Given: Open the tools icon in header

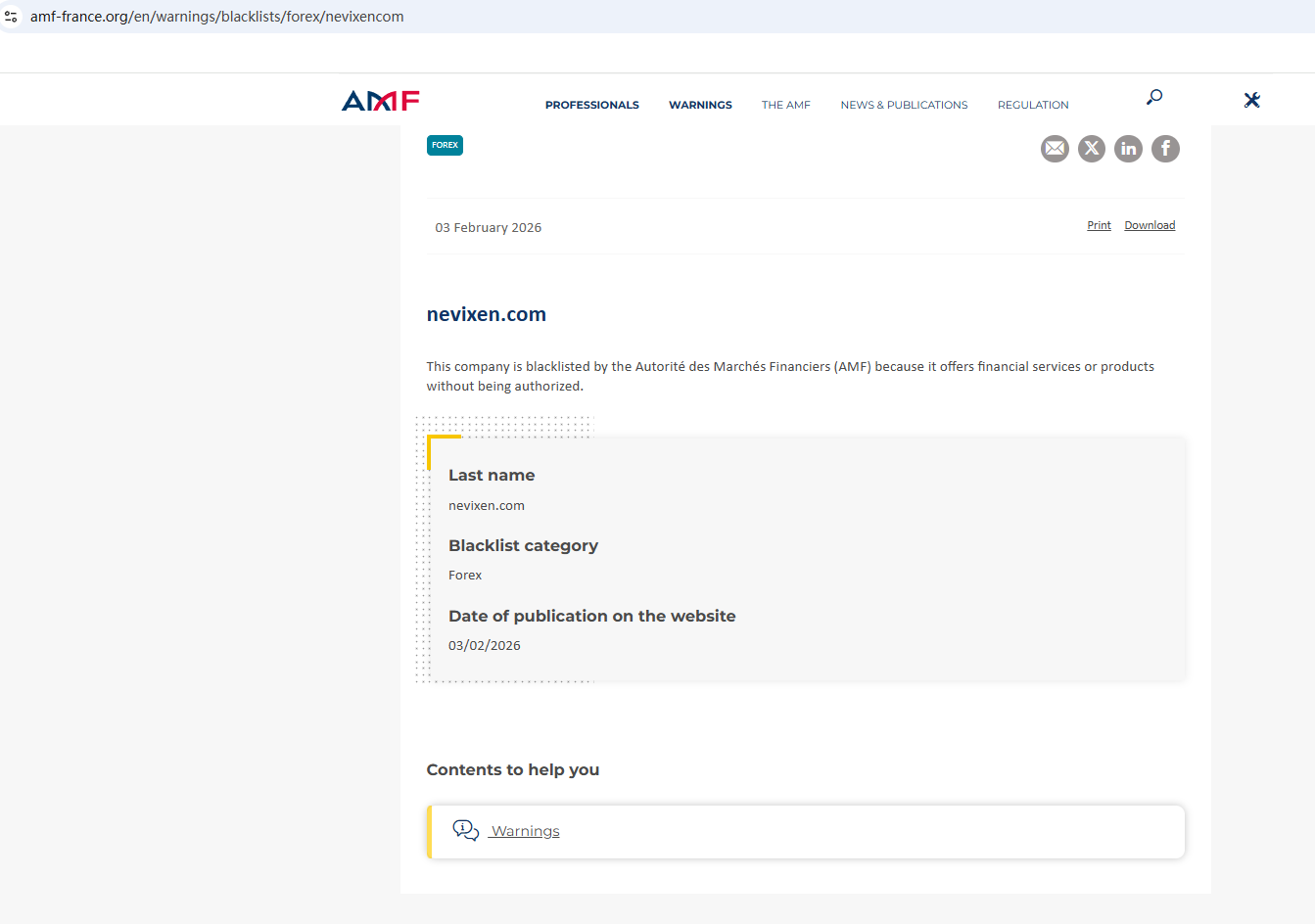Looking at the screenshot, I should click(1251, 100).
